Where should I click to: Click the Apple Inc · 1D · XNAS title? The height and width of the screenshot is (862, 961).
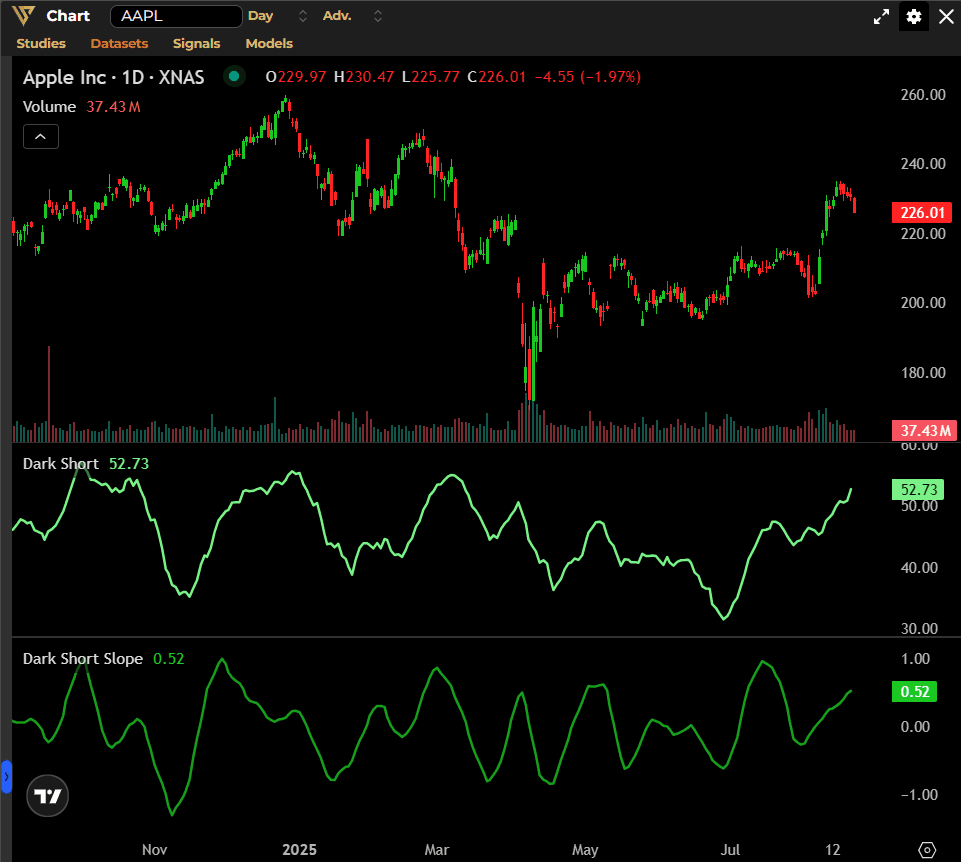click(113, 77)
